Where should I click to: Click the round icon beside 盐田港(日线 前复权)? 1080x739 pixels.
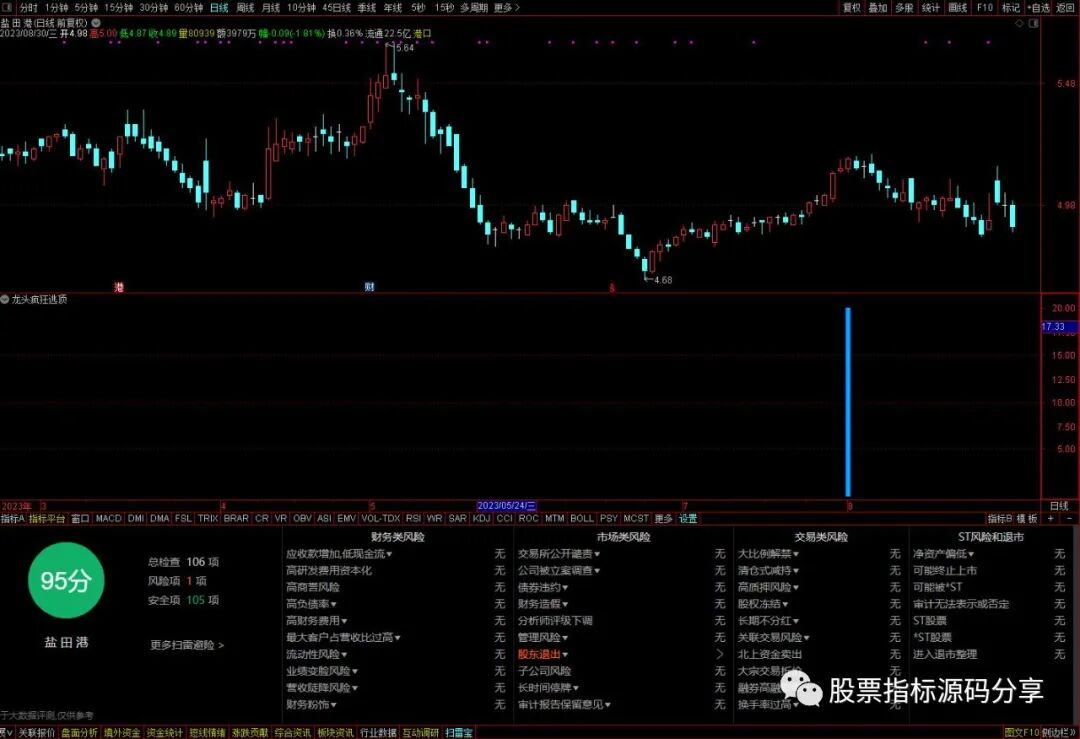(96, 23)
